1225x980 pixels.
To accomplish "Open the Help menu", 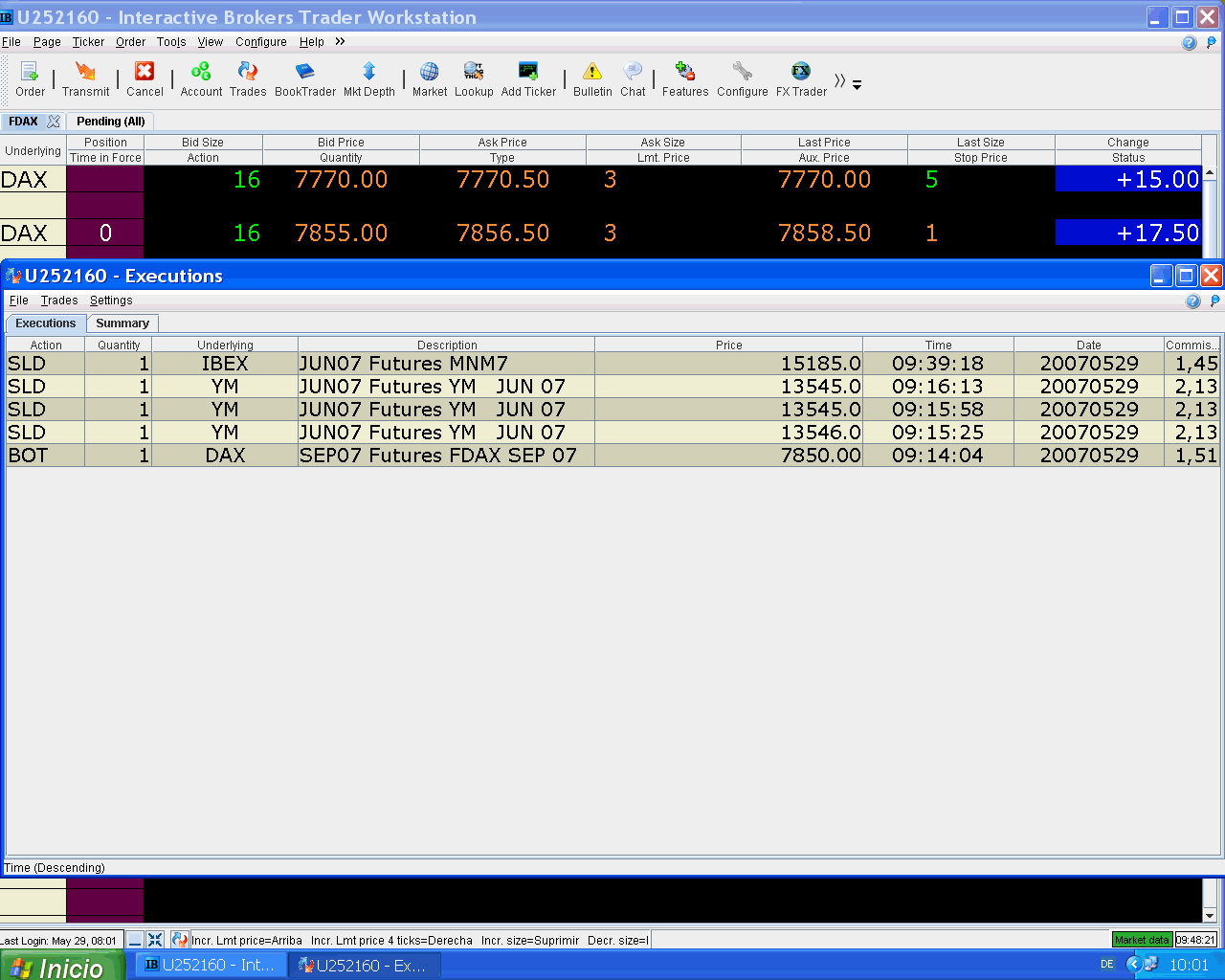I will [312, 42].
